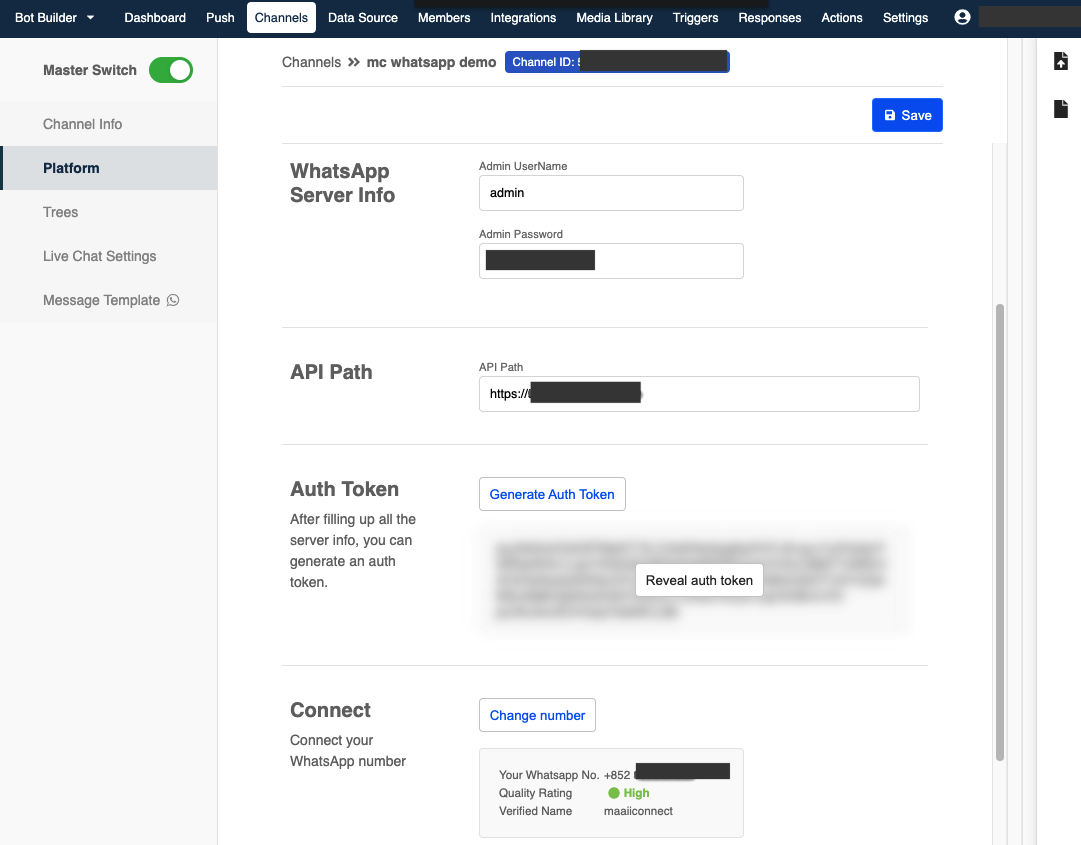Click the user account avatar icon

coord(962,17)
